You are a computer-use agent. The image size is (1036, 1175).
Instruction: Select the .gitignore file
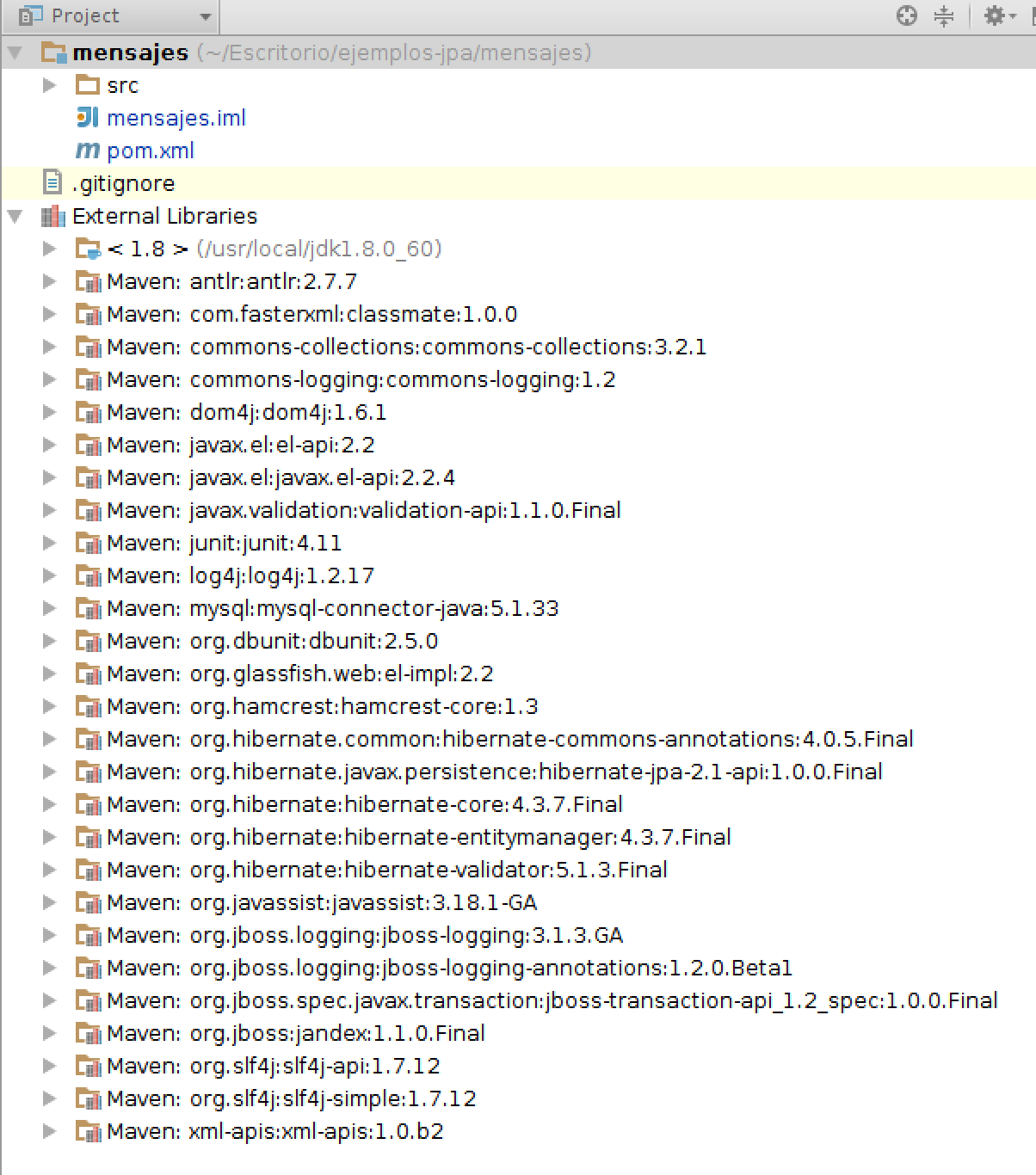(x=123, y=183)
